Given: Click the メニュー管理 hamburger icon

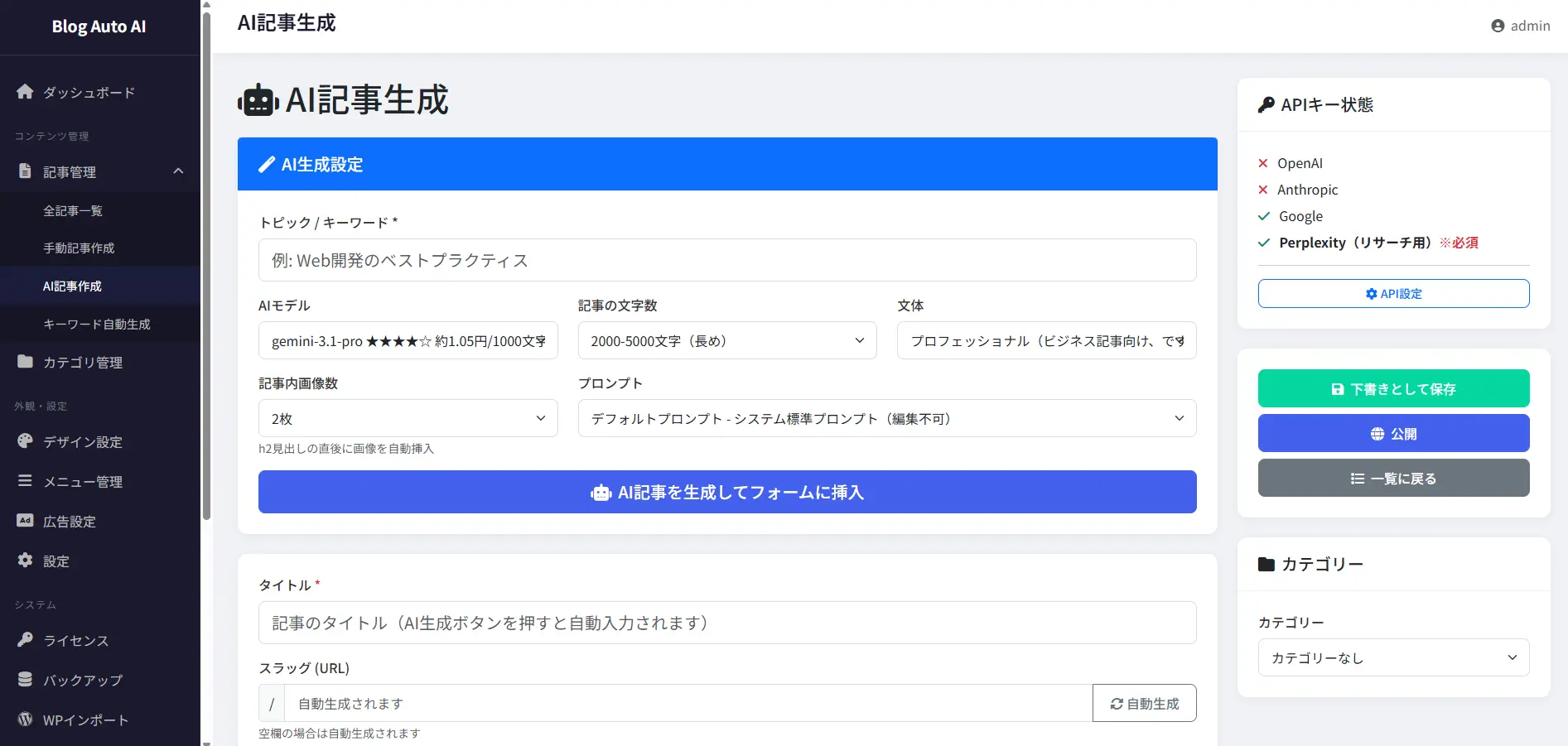Looking at the screenshot, I should pyautogui.click(x=25, y=481).
